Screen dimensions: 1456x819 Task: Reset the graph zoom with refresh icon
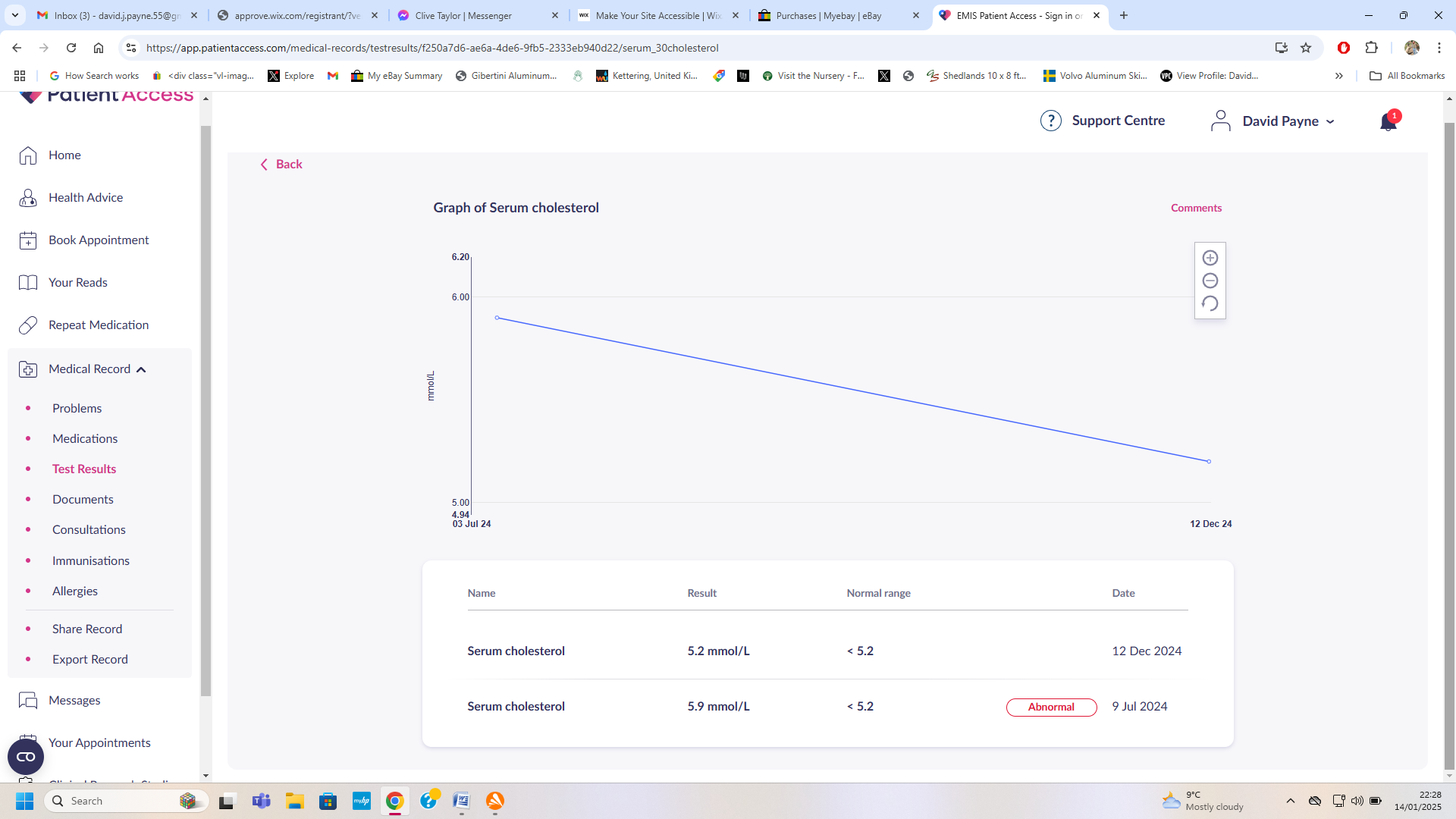click(1210, 303)
